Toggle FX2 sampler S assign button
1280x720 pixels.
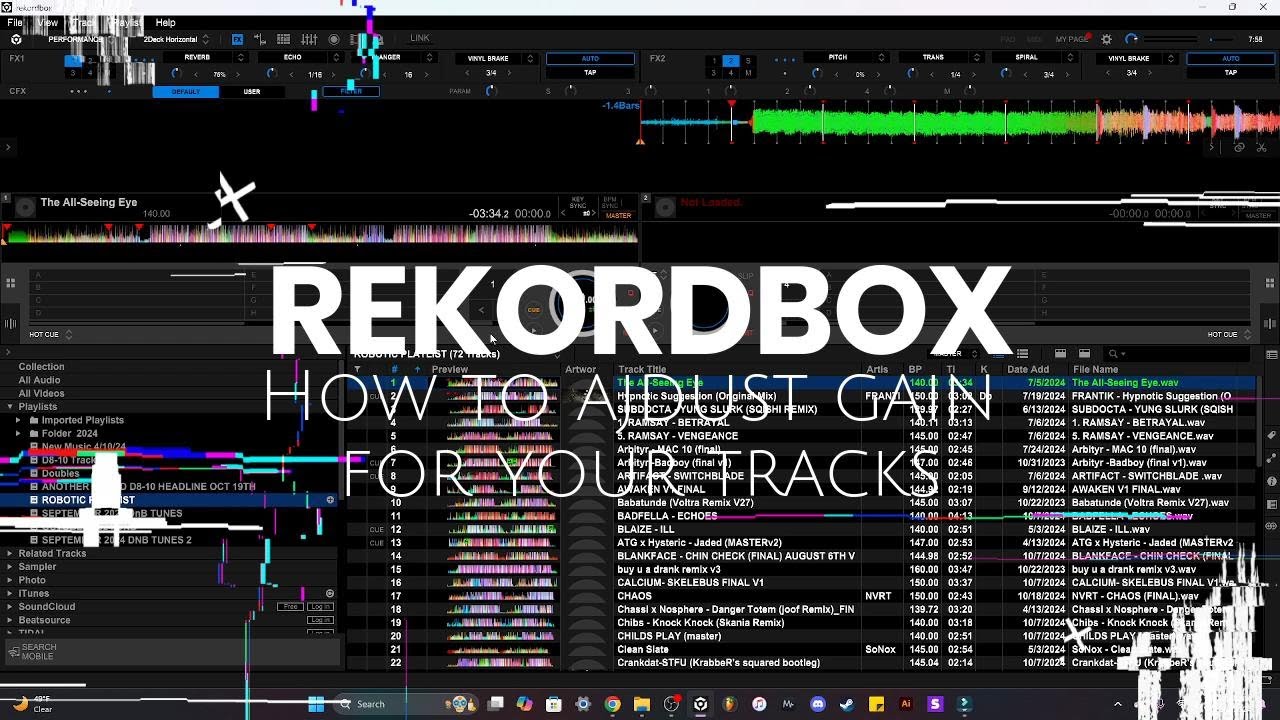coord(747,61)
